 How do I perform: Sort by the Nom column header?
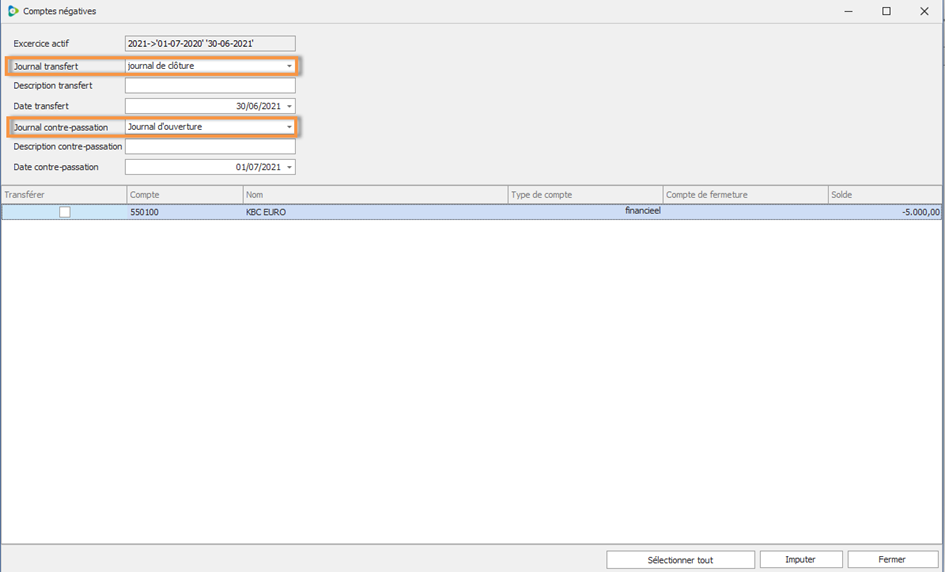tap(375, 195)
